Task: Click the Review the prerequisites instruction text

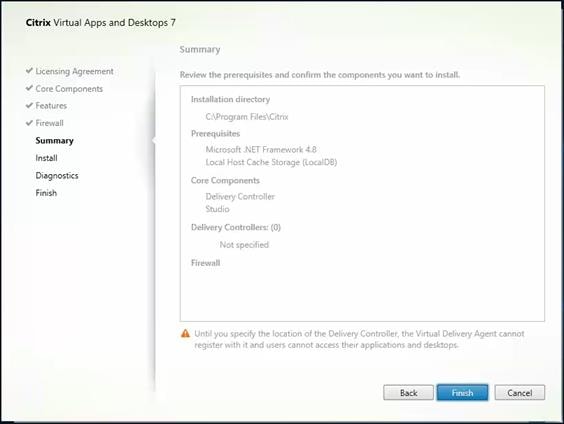Action: pos(320,75)
